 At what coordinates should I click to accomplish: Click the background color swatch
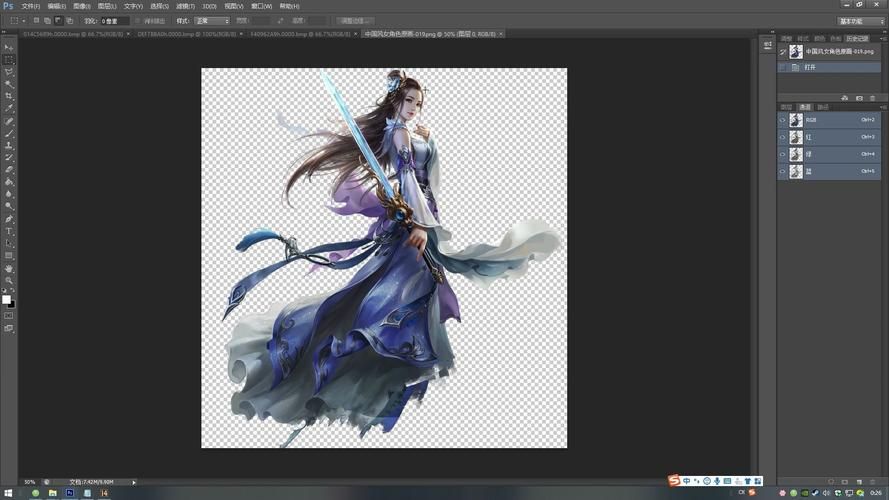pyautogui.click(x=11, y=305)
